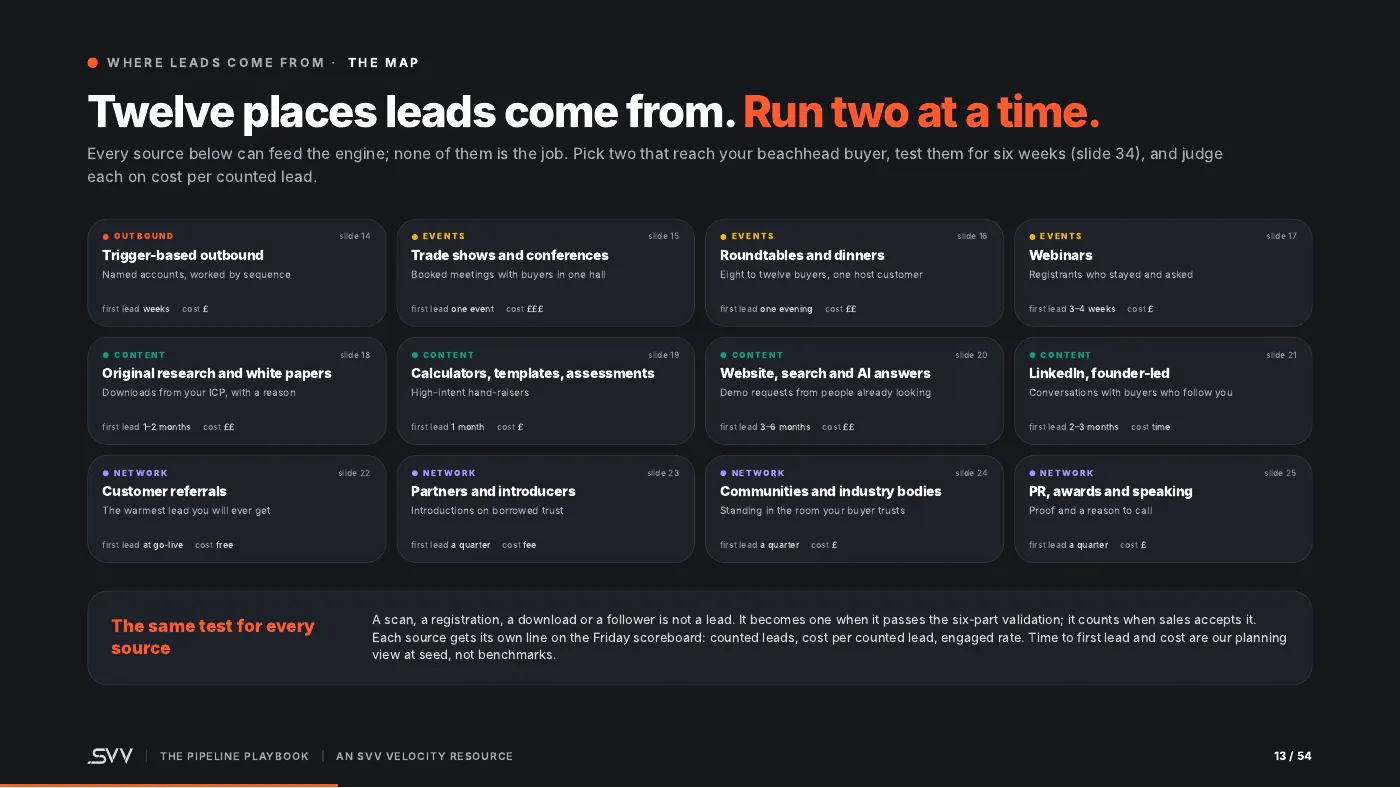Click 'cost £££' on Trade shows card
This screenshot has height=788, width=1400.
pyautogui.click(x=524, y=309)
